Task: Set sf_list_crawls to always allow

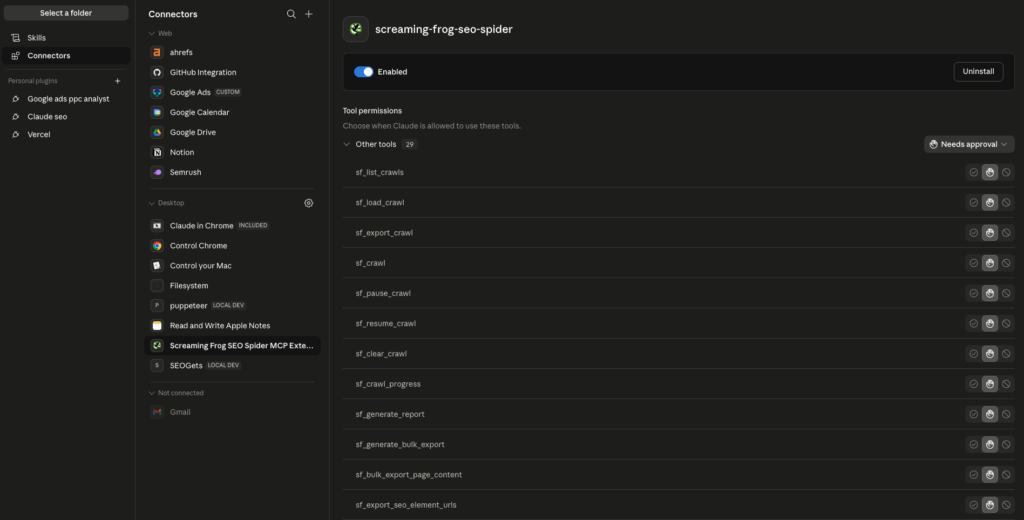Action: point(974,172)
